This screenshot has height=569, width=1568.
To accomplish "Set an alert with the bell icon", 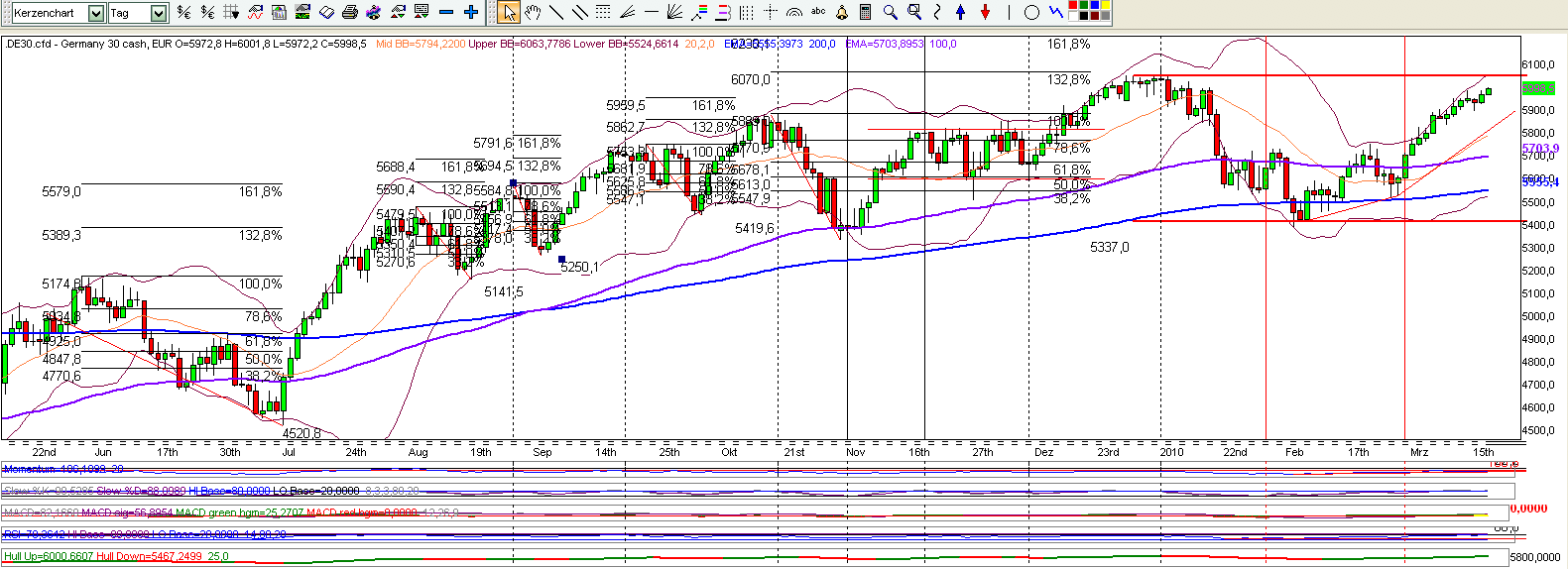I will pyautogui.click(x=842, y=13).
